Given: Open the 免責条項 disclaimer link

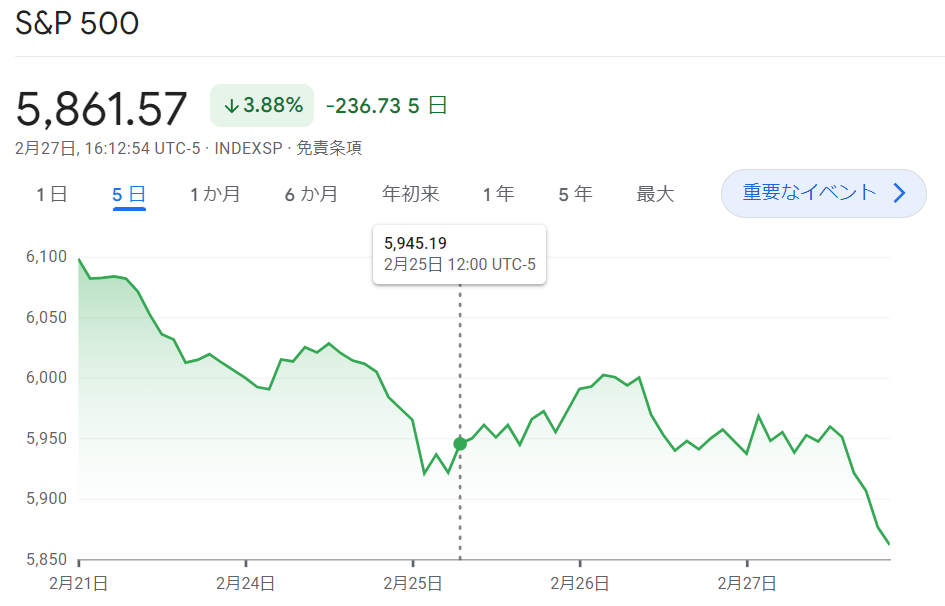Looking at the screenshot, I should pyautogui.click(x=329, y=148).
